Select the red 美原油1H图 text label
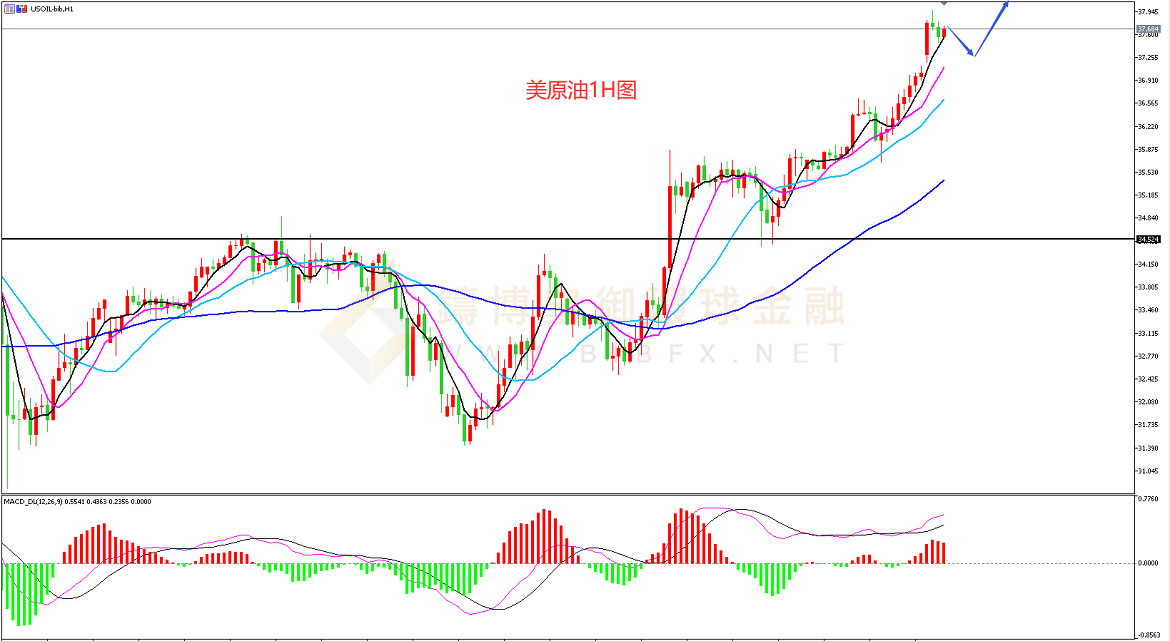Image resolution: width=1170 pixels, height=641 pixels. point(581,90)
